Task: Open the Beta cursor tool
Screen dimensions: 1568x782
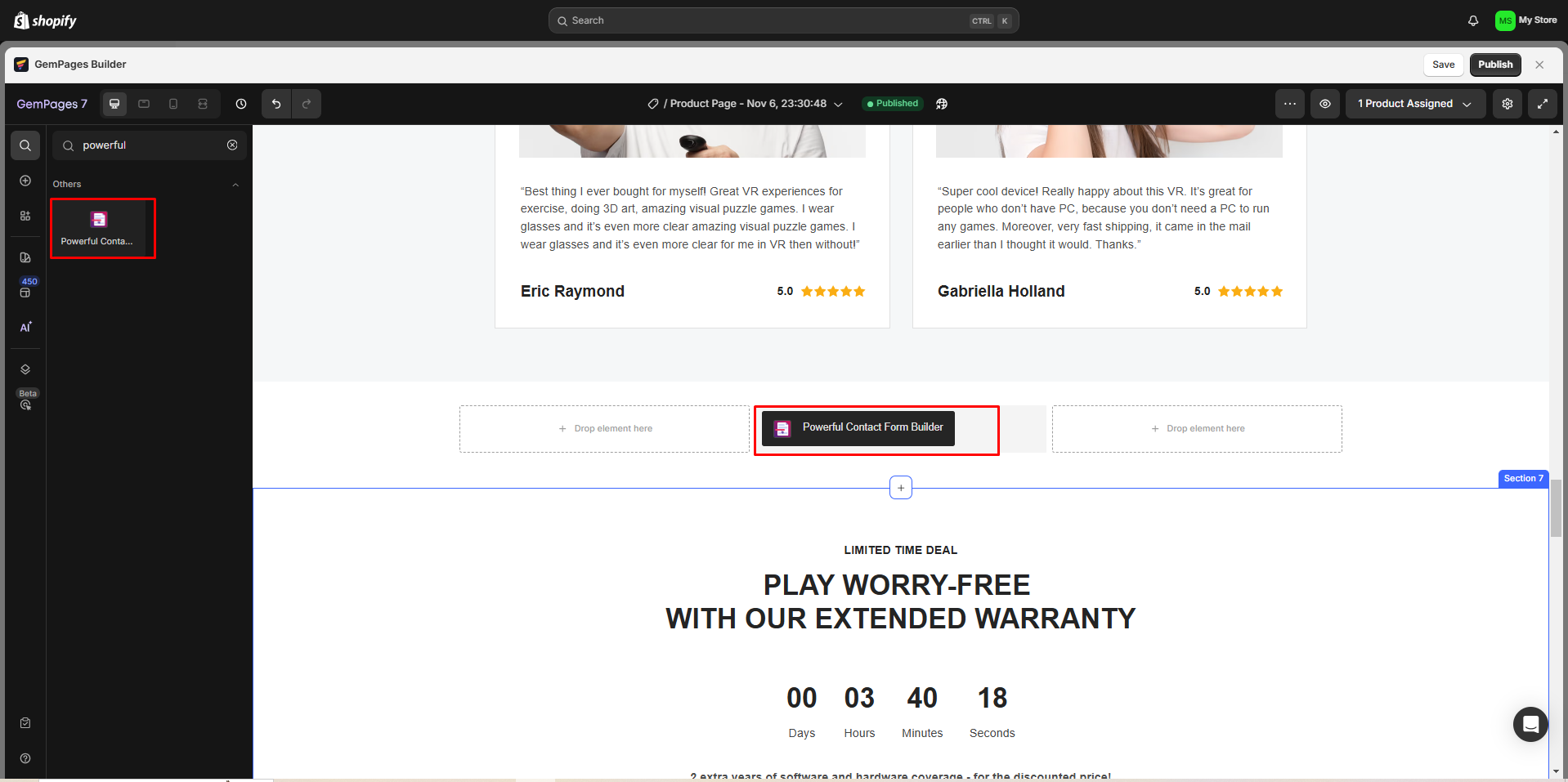Action: (25, 400)
